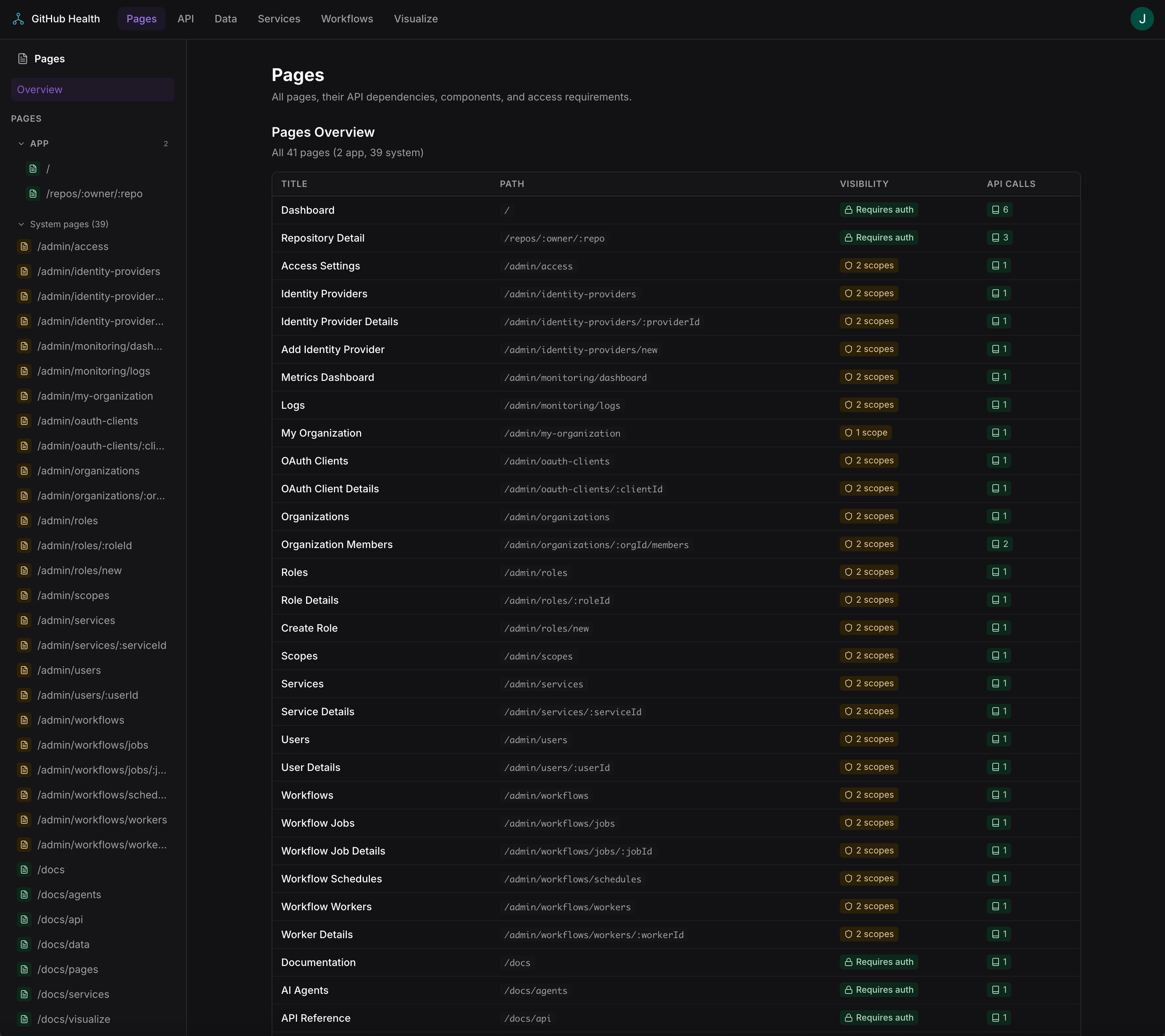Click the icon next to /admin/monitoring/logs in sidebar
This screenshot has width=1165, height=1036.
point(24,372)
